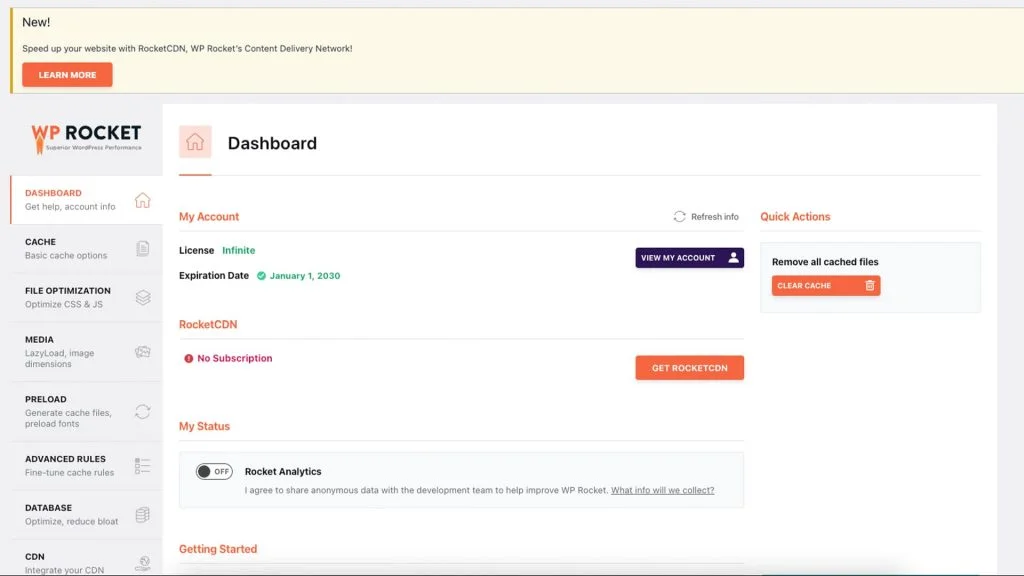Screen dimensions: 1024x576
Task: Click the 'Getting Started' heading
Action: tap(218, 549)
